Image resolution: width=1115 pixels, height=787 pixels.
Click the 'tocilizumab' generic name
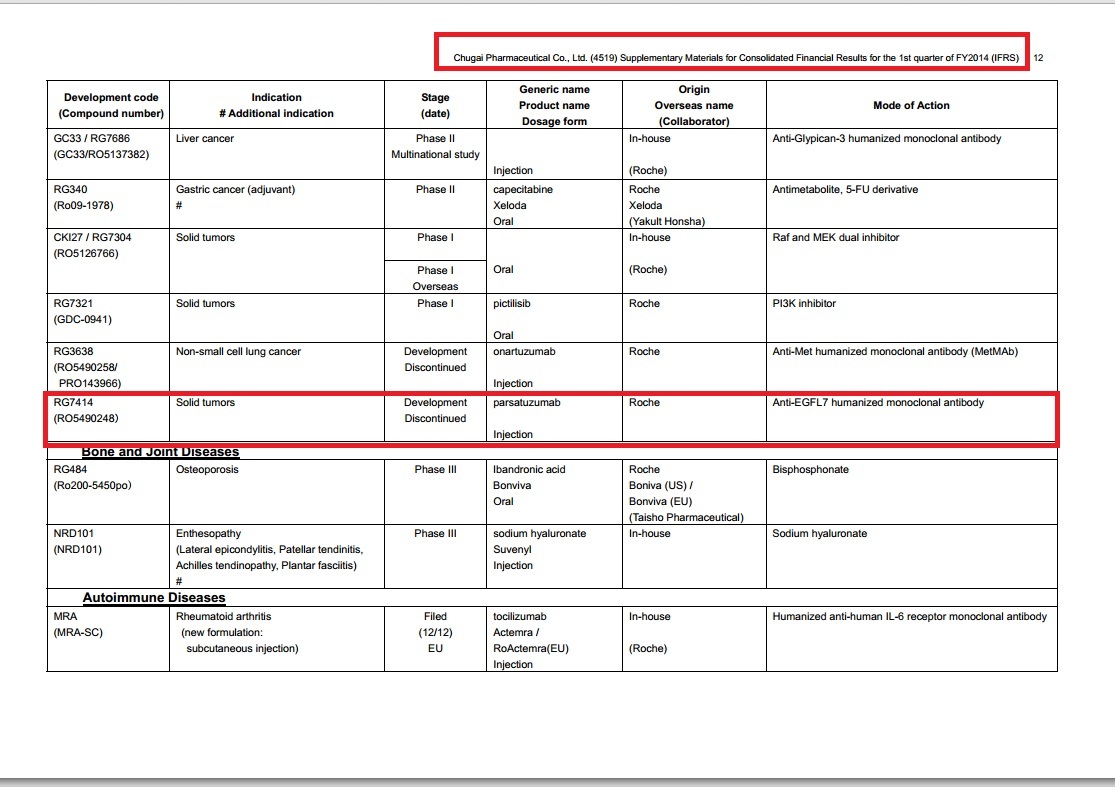520,617
